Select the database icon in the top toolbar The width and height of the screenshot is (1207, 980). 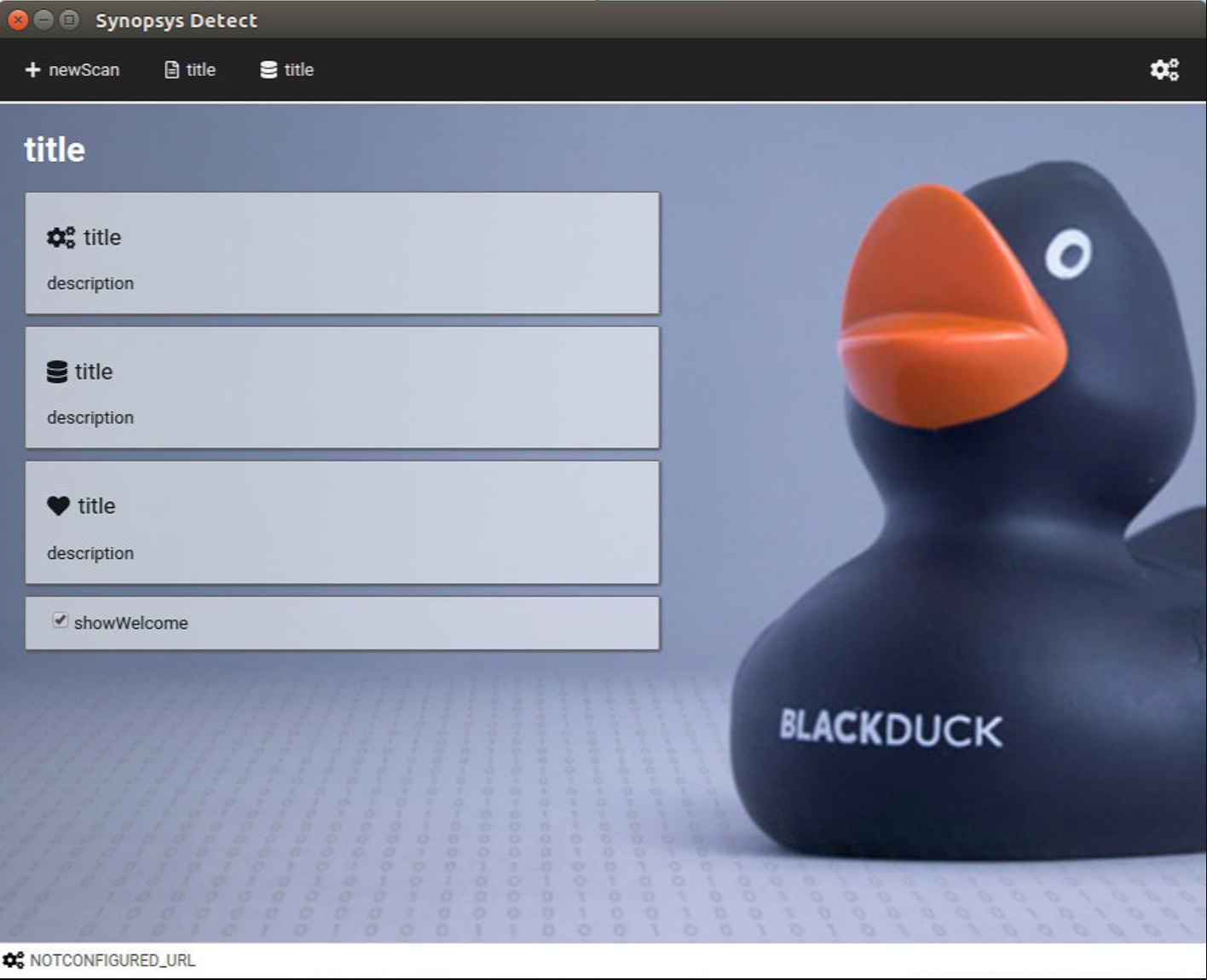[x=267, y=70]
